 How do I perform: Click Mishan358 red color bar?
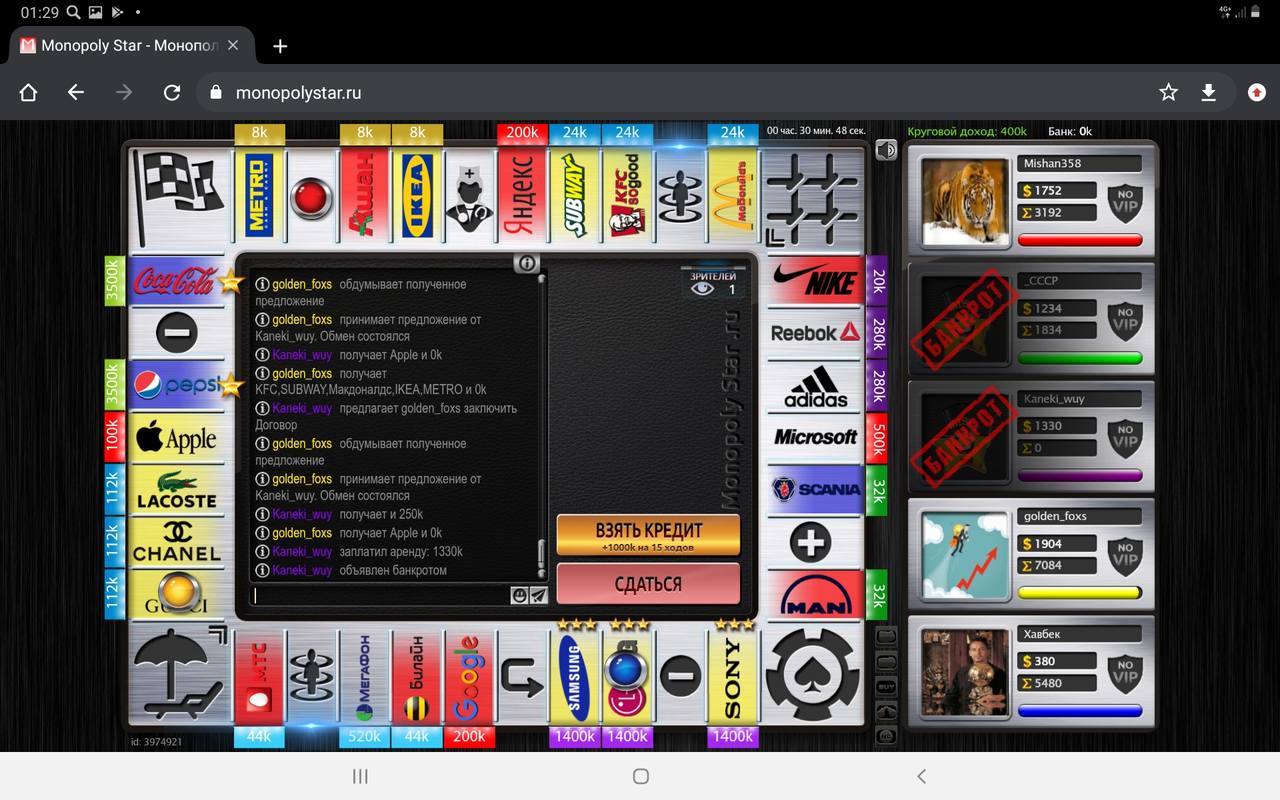point(1080,240)
